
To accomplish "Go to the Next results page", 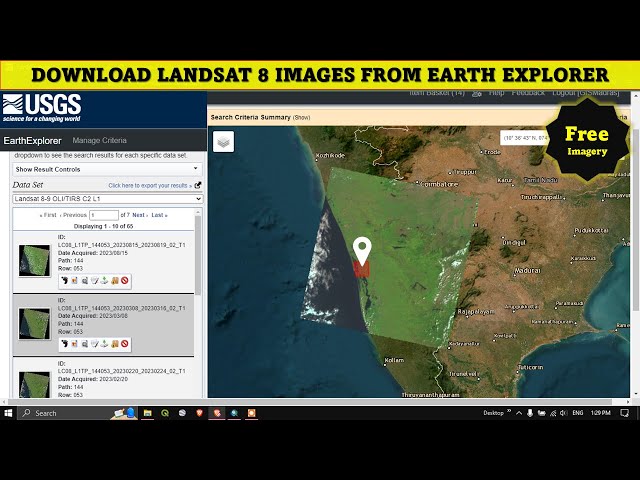I will point(140,215).
